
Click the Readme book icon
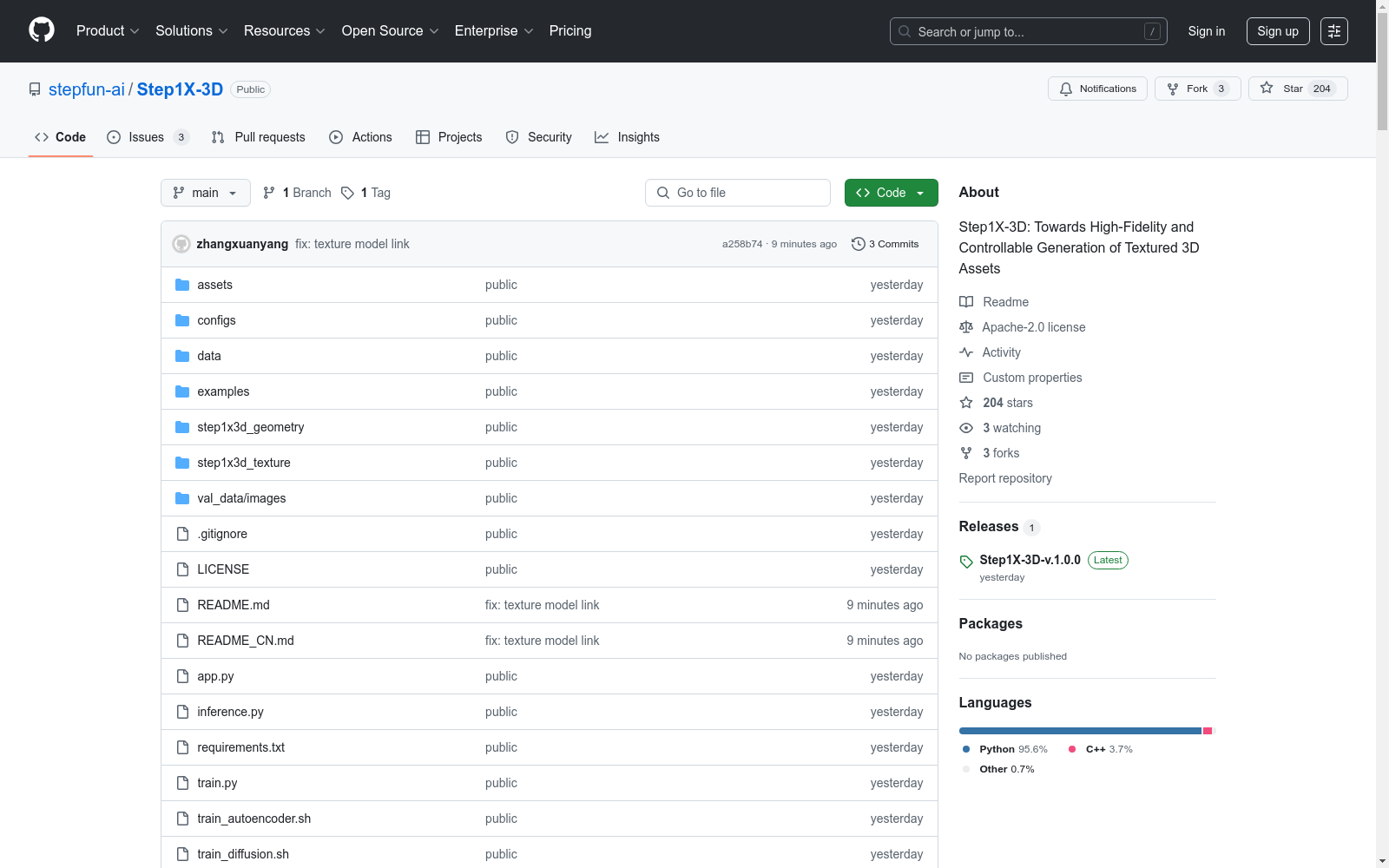click(966, 302)
